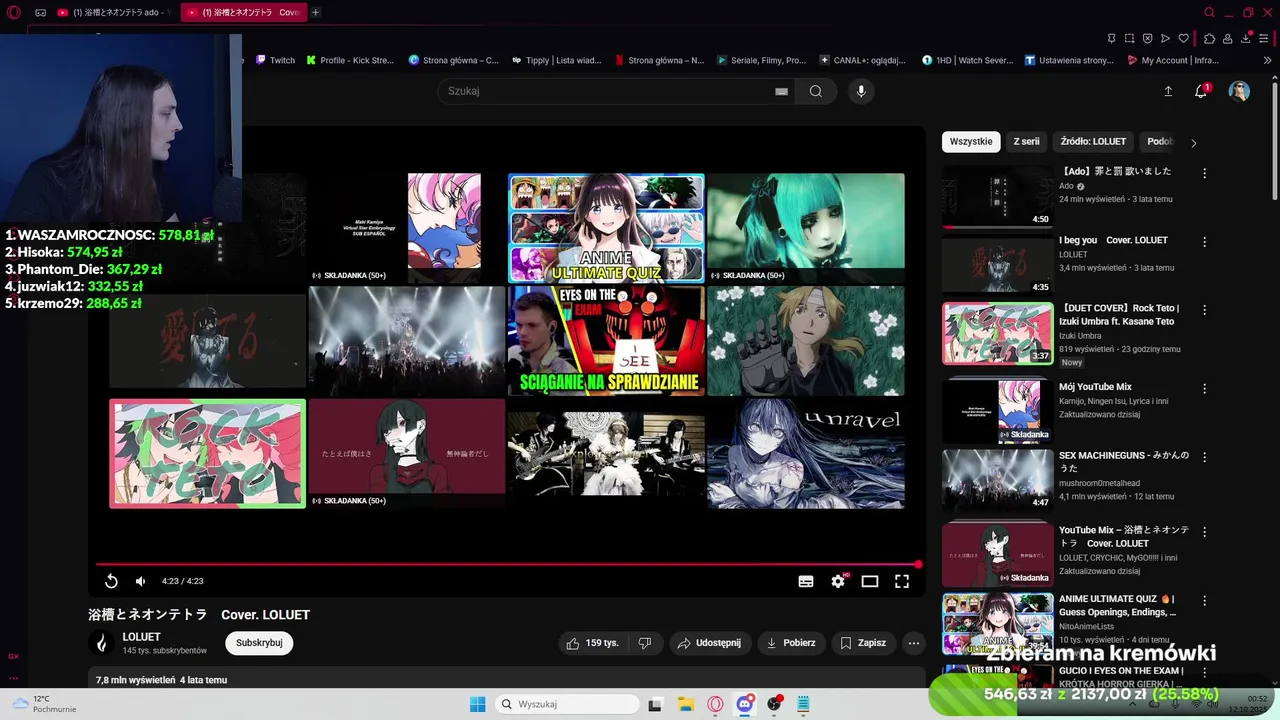The height and width of the screenshot is (720, 1280).
Task: Open the ROCK TETO end screen thumbnail
Action: [207, 453]
